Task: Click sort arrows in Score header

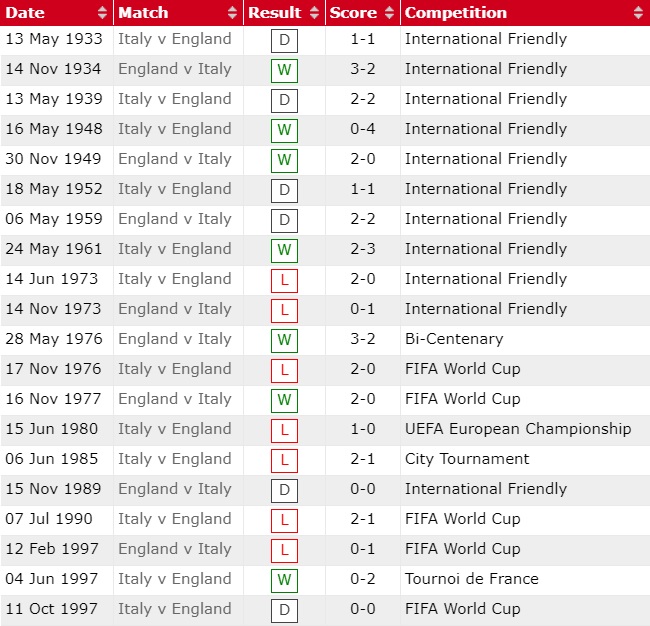Action: [390, 13]
